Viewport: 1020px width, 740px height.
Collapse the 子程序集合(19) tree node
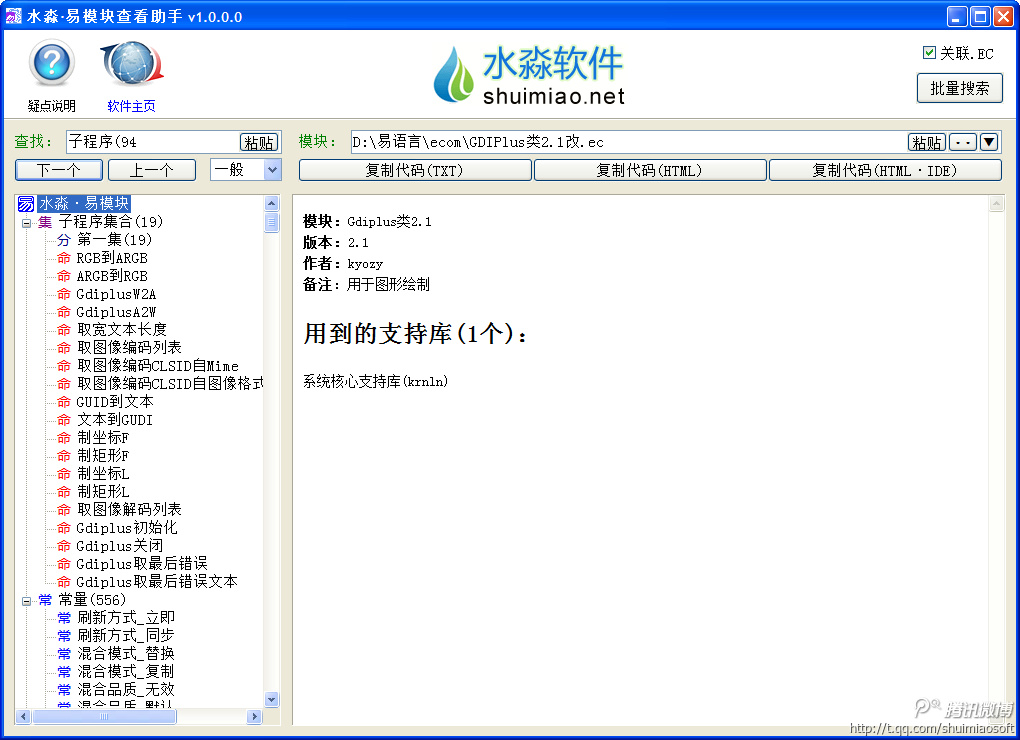[27, 223]
